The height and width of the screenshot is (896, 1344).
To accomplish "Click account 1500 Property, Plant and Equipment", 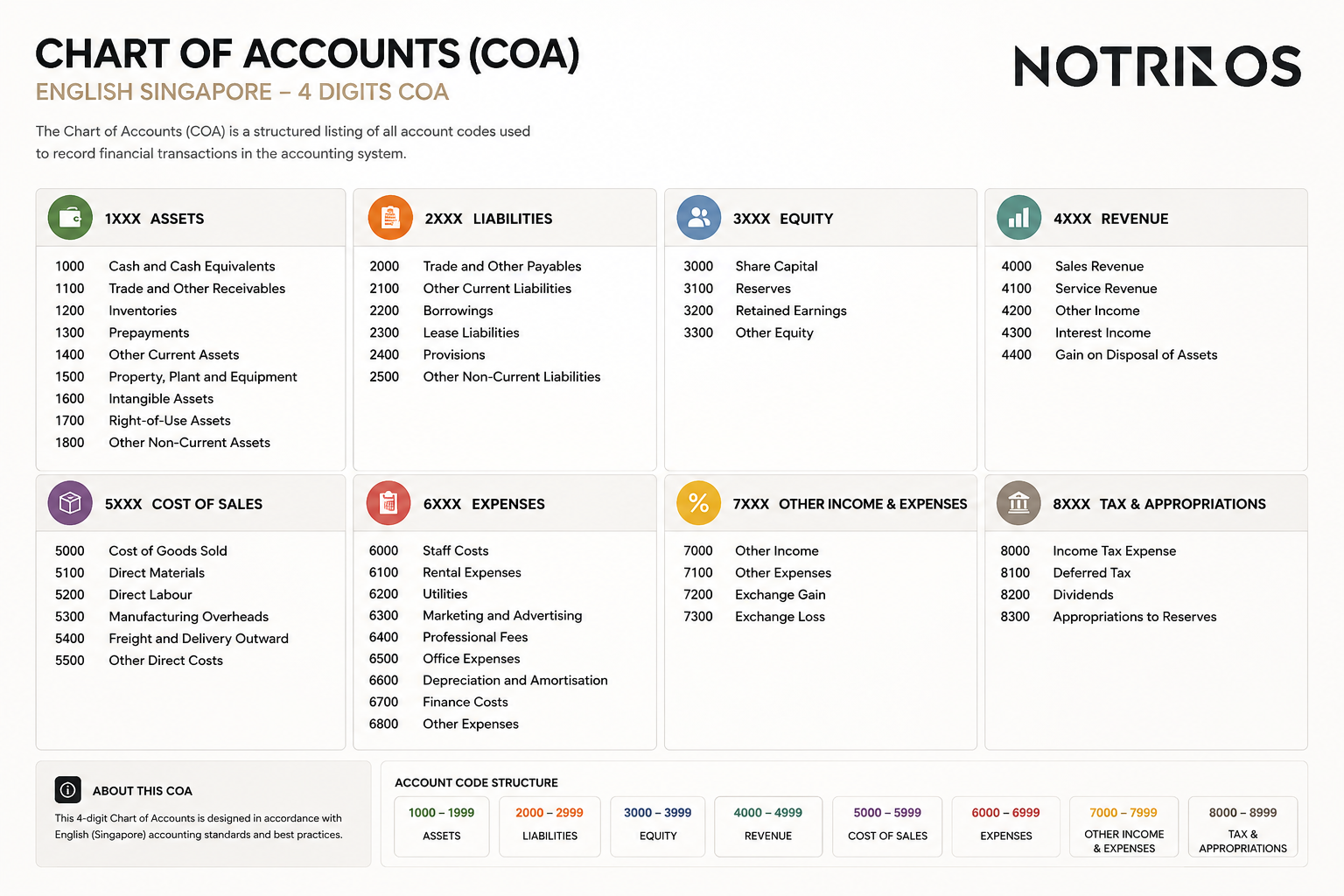I will click(x=176, y=376).
